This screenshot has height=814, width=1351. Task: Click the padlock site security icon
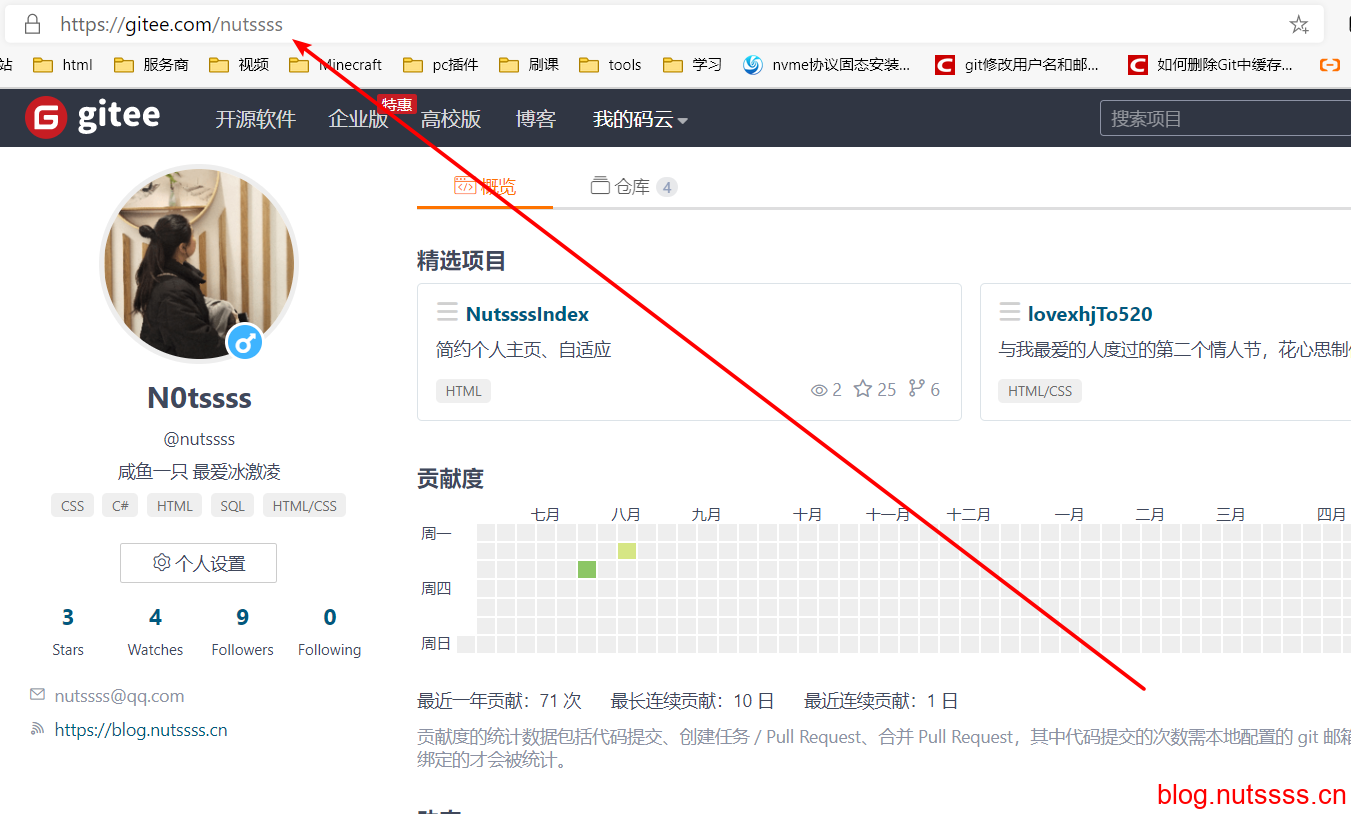click(x=33, y=25)
